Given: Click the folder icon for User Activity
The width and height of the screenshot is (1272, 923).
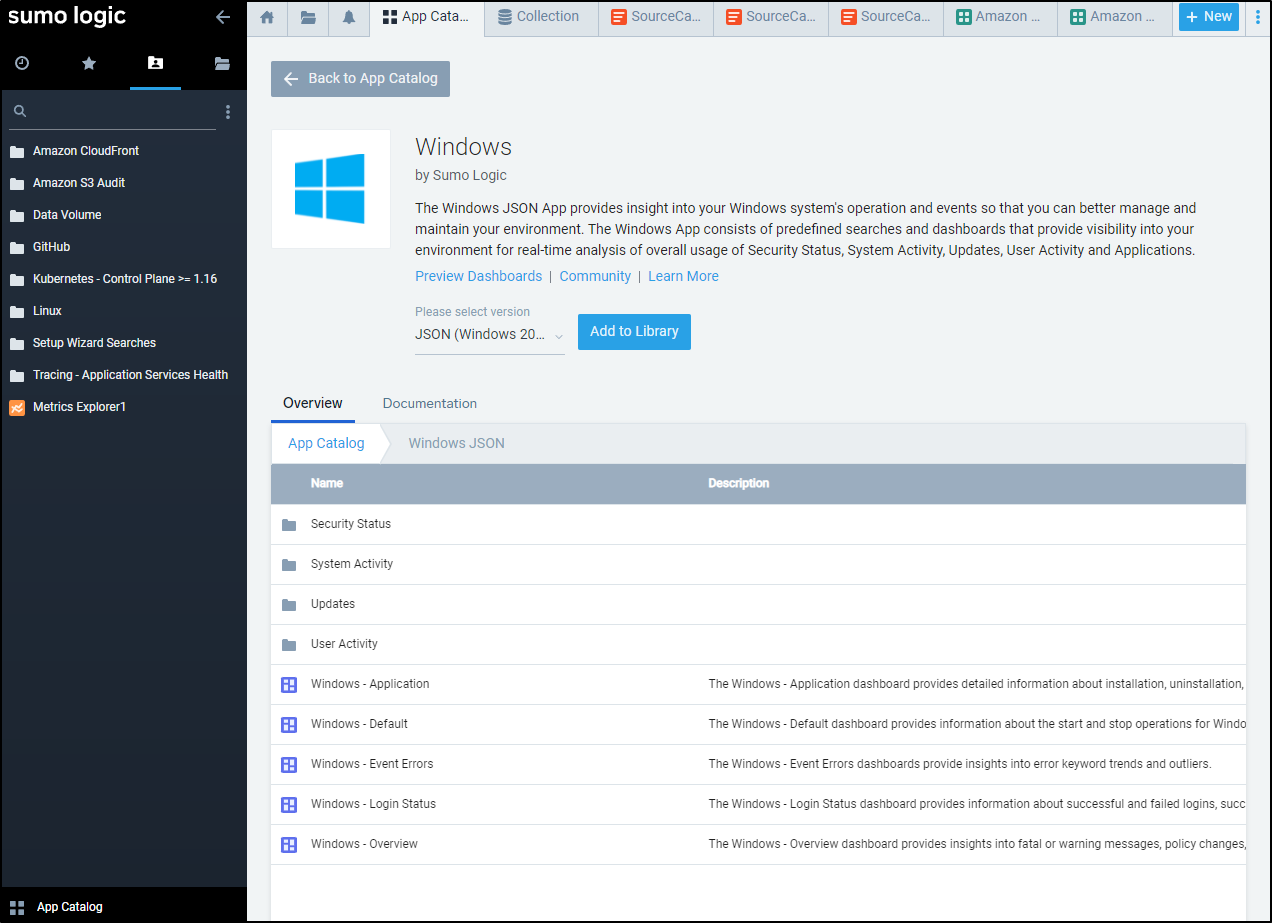Looking at the screenshot, I should click(289, 645).
